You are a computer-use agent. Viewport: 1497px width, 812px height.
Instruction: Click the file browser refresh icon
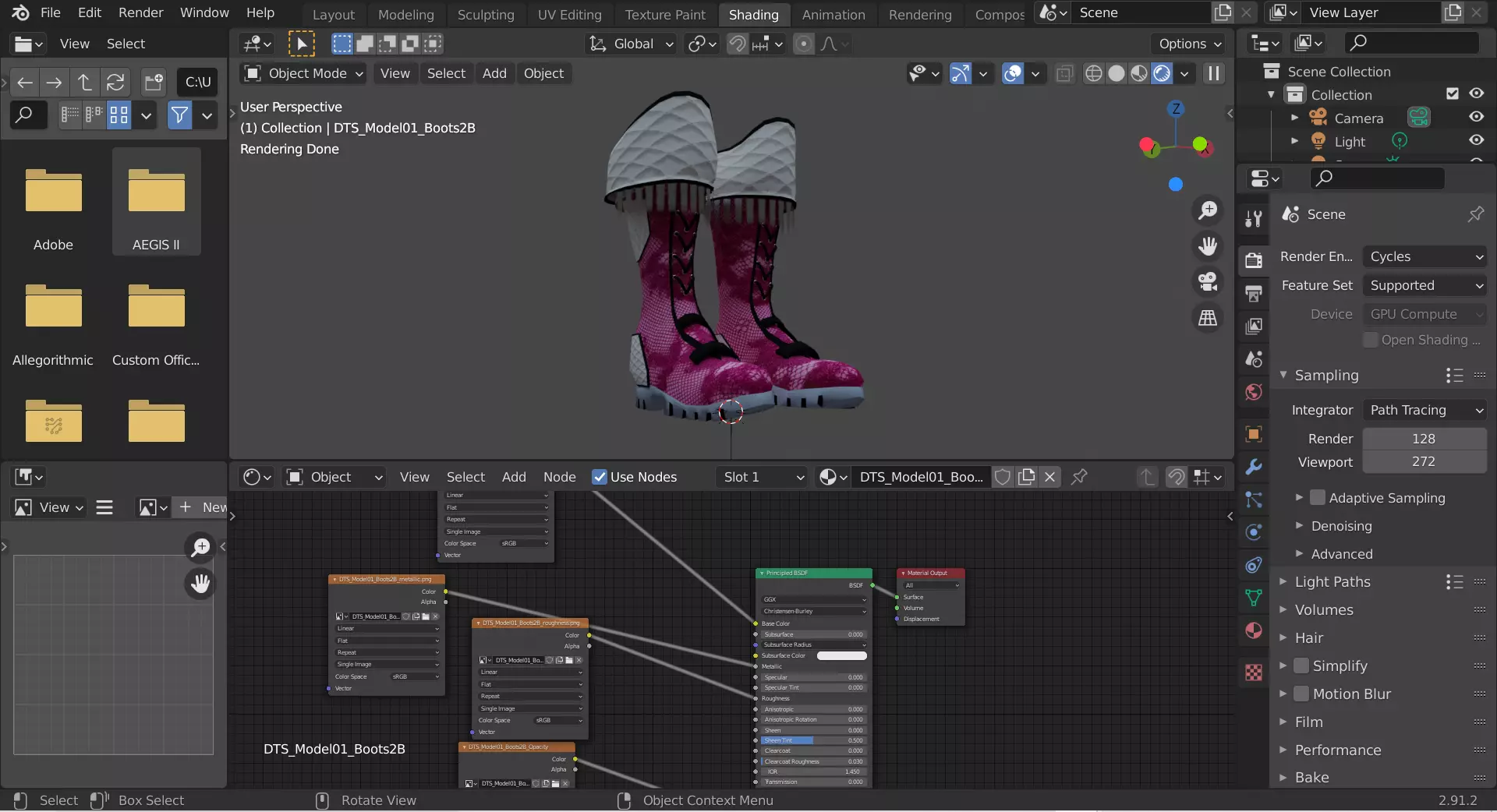[x=115, y=82]
